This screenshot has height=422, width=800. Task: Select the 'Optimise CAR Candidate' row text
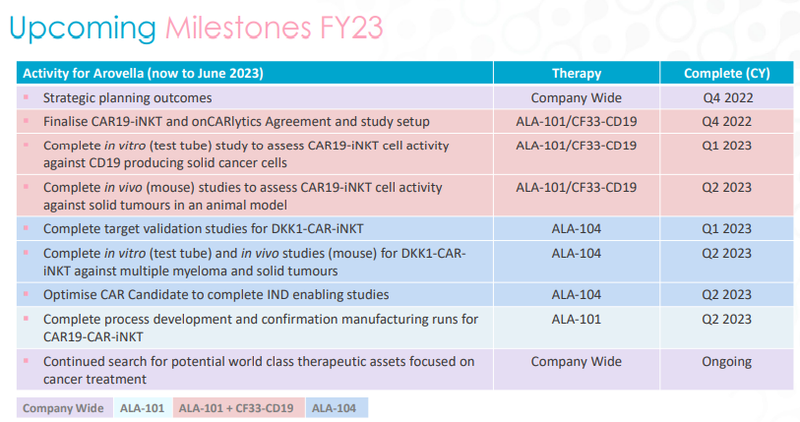click(216, 294)
